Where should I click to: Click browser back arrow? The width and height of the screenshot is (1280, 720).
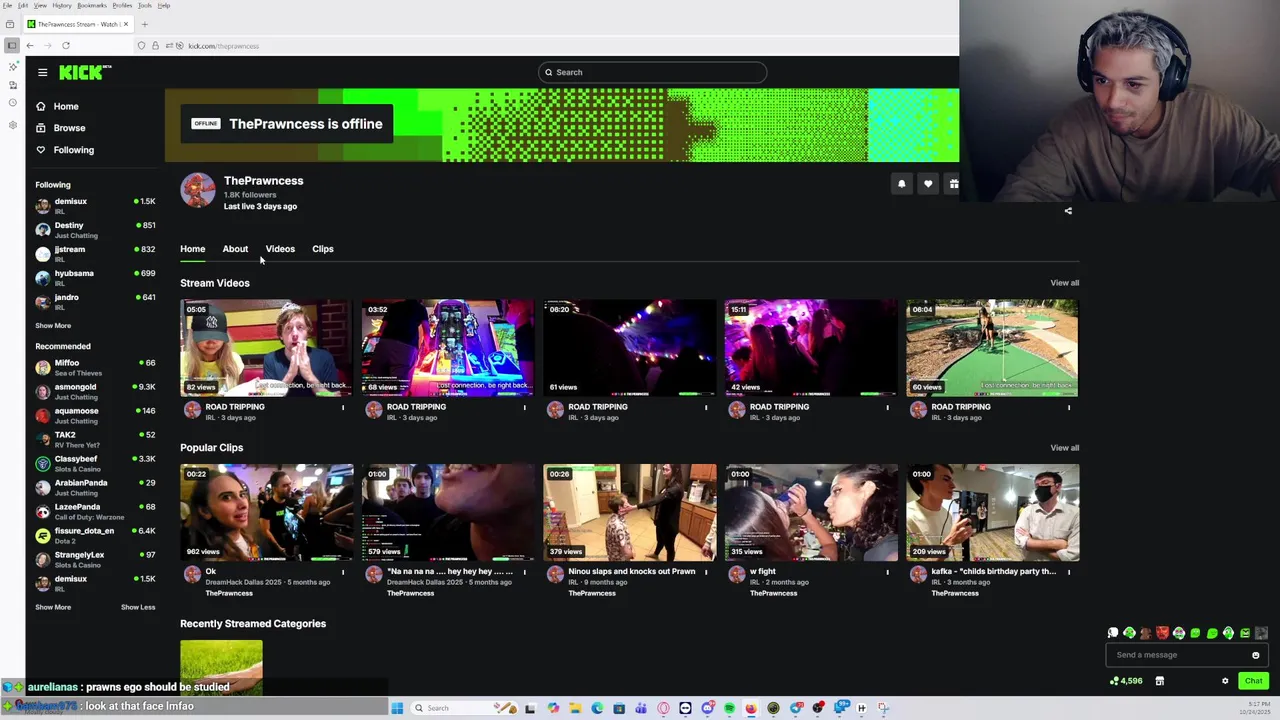pos(30,45)
